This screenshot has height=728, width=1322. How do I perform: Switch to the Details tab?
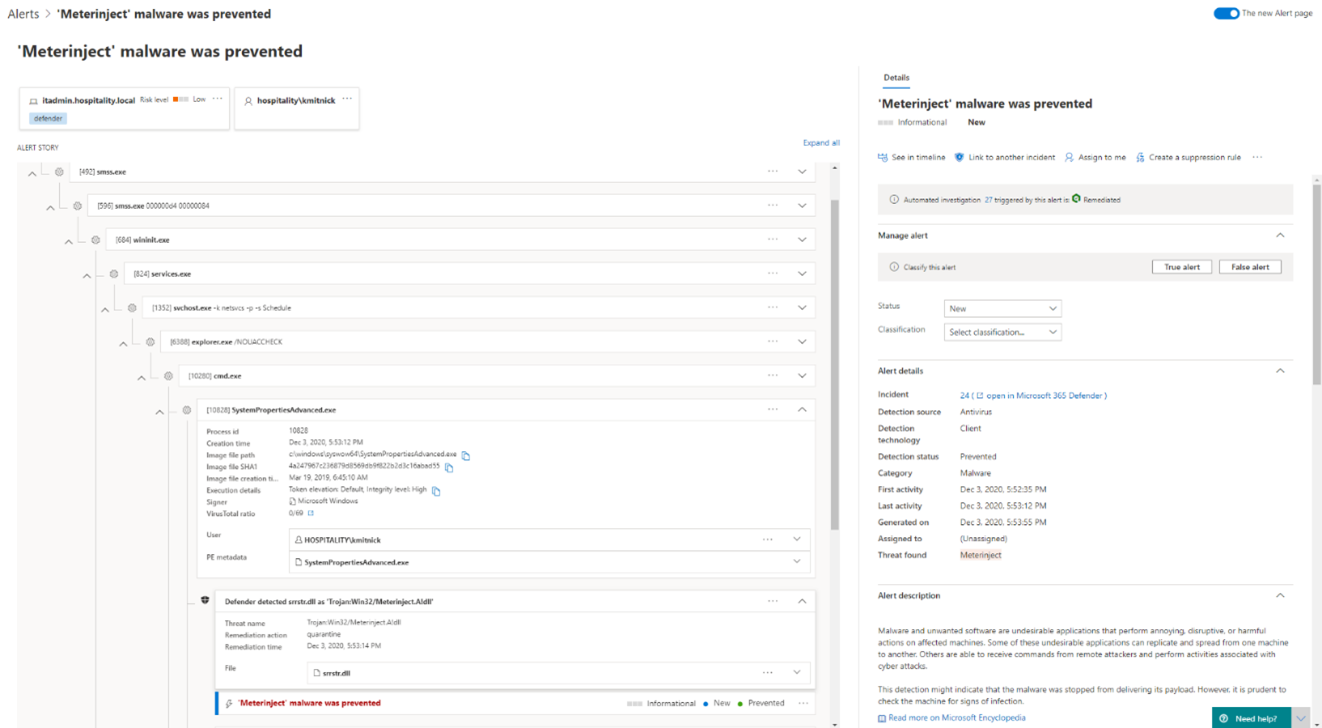pos(897,77)
